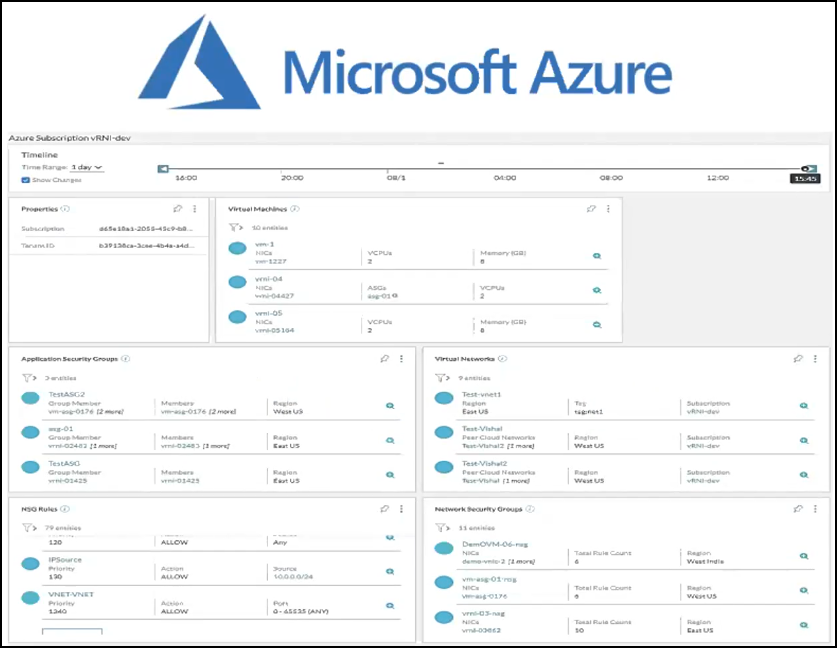Click the magnifier icon for vm-asg-01-nsg
The width and height of the screenshot is (837, 648).
pyautogui.click(x=804, y=590)
